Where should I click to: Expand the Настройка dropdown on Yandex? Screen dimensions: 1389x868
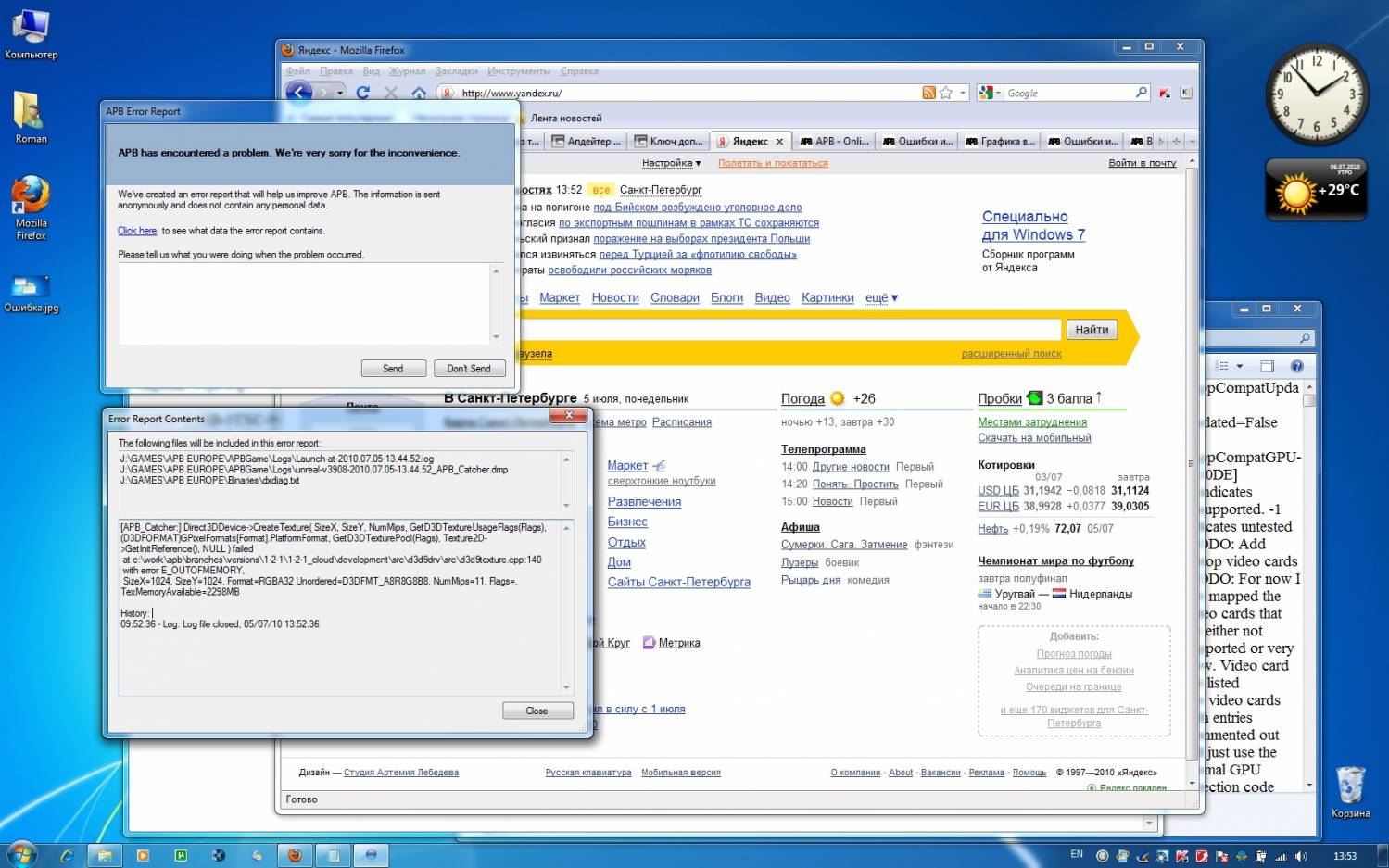click(672, 163)
